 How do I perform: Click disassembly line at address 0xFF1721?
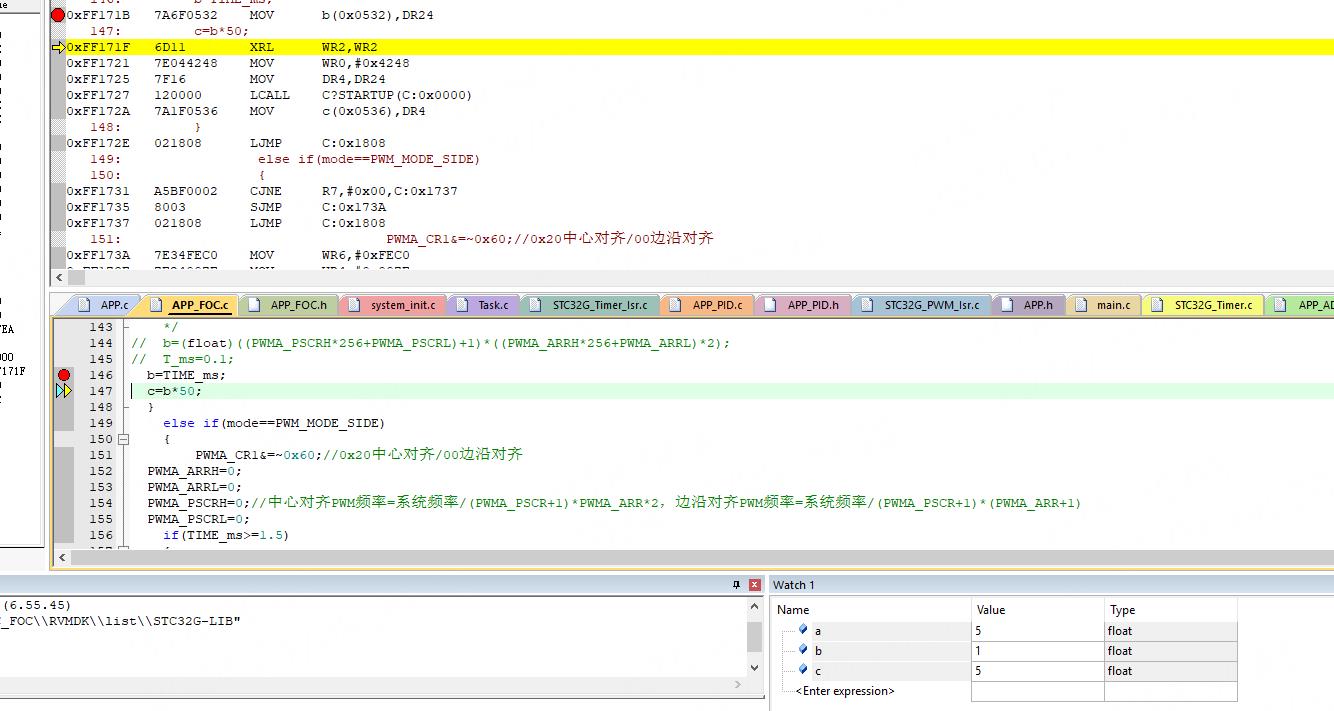pyautogui.click(x=239, y=63)
